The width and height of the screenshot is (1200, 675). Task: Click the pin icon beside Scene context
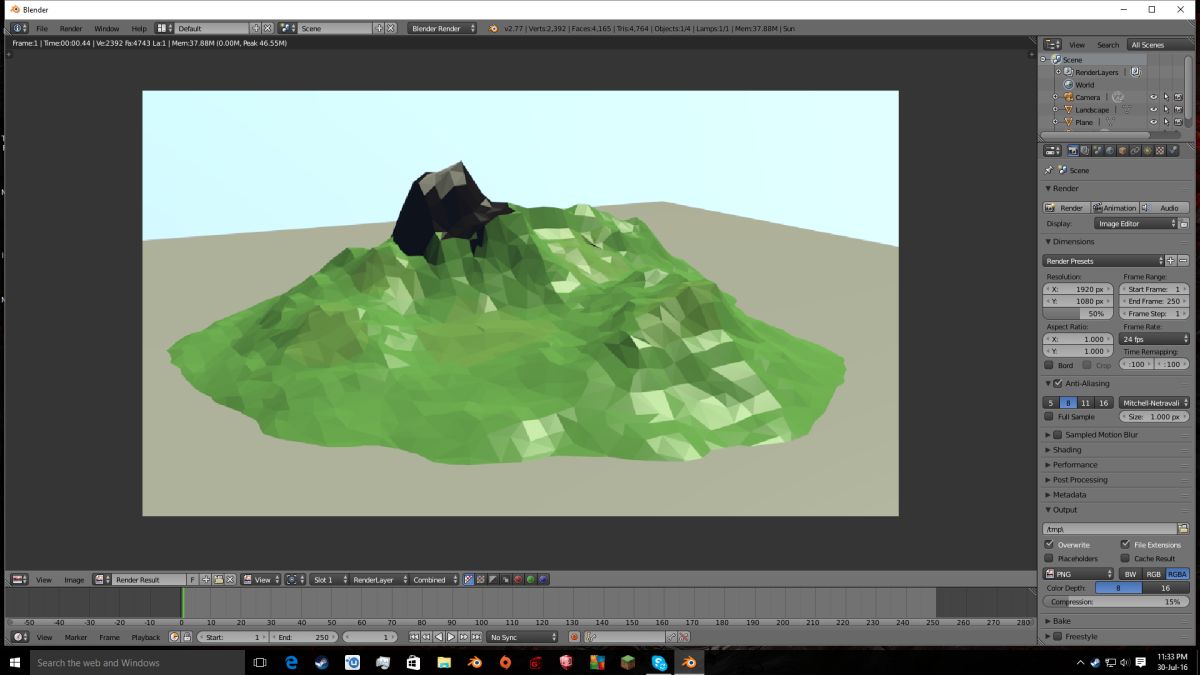click(1049, 170)
